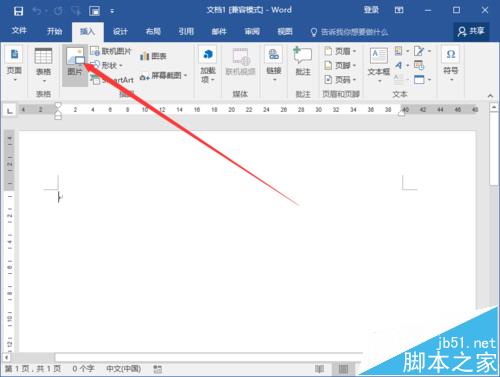Screen dimensions: 500x377
Task: Click 联机图片 online pictures
Action: point(111,51)
